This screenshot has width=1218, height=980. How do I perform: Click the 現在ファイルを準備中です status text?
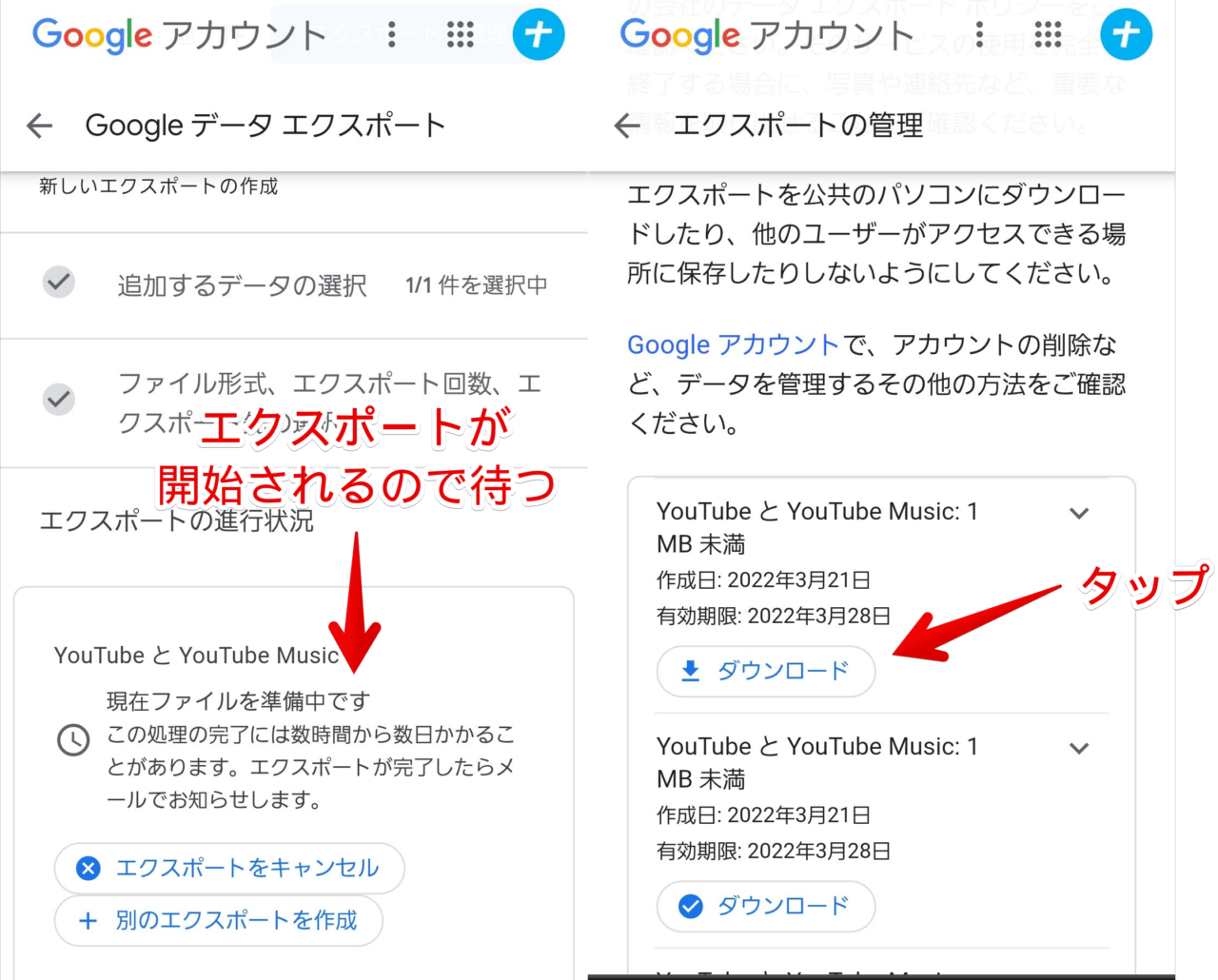(238, 701)
